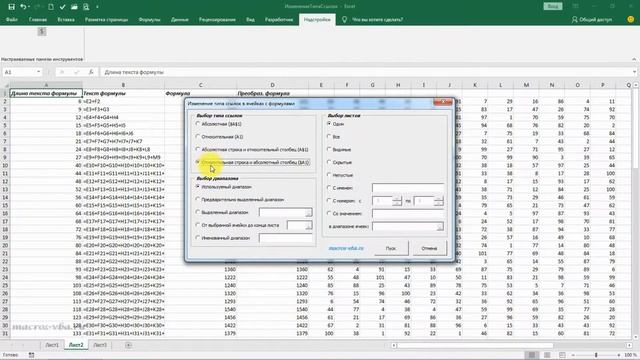Switch to Page Layout view icon

pyautogui.click(x=547, y=355)
